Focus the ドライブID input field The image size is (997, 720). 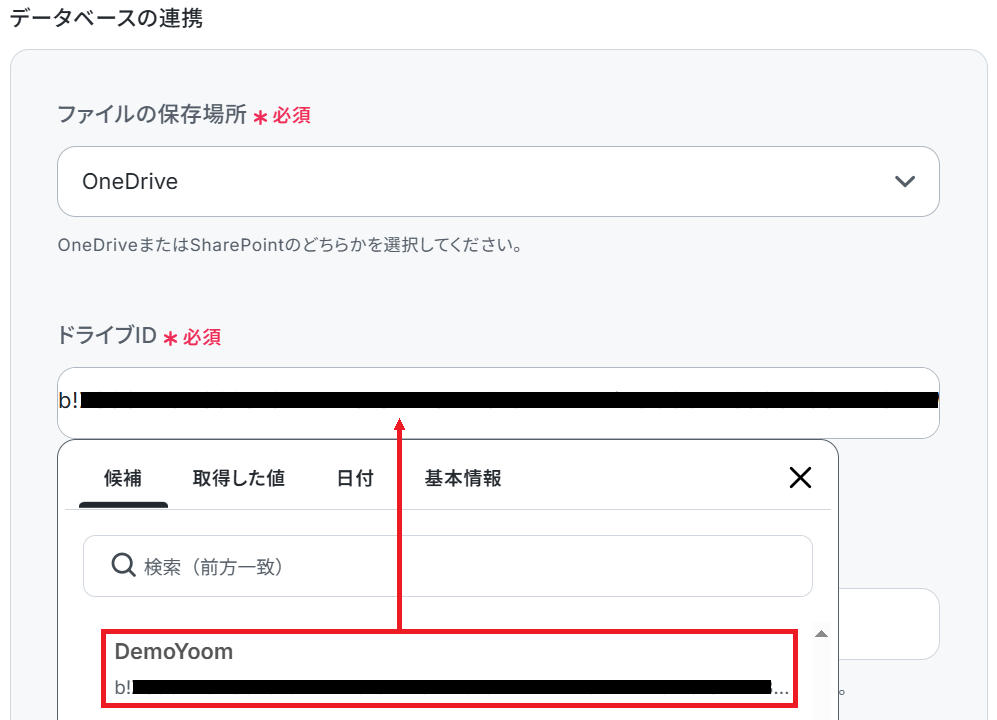click(x=498, y=402)
